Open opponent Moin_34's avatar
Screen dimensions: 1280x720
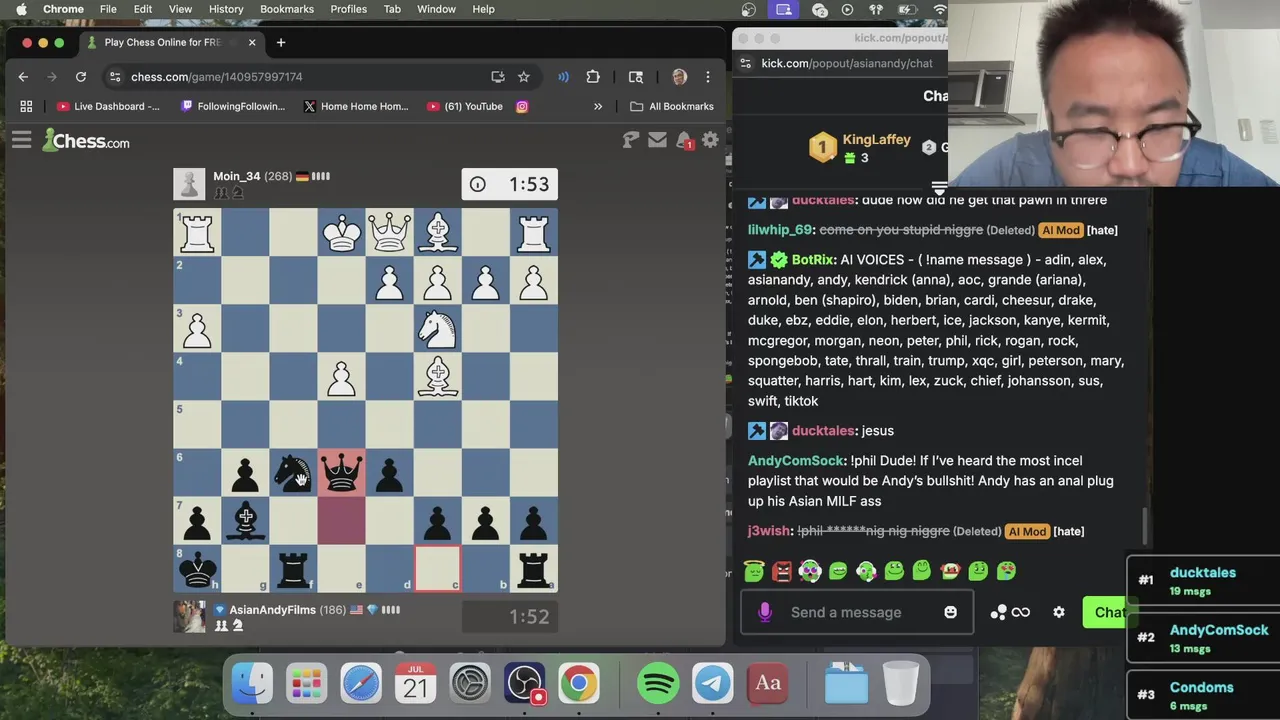(x=189, y=184)
